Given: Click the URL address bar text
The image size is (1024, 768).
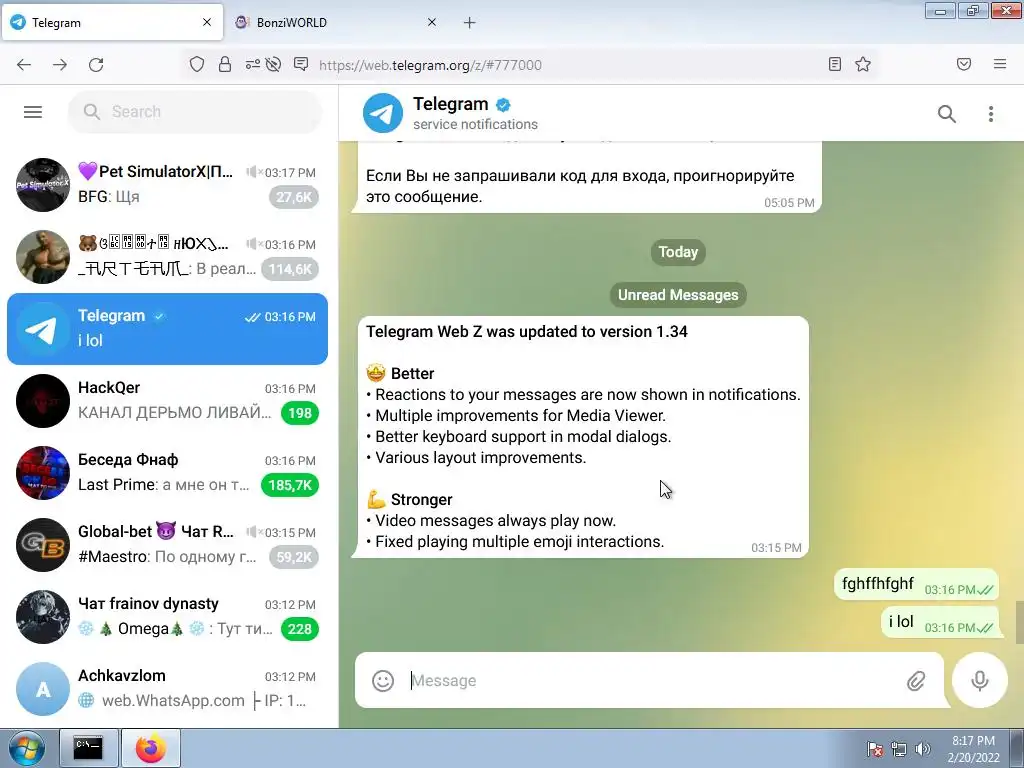Looking at the screenshot, I should pos(430,65).
